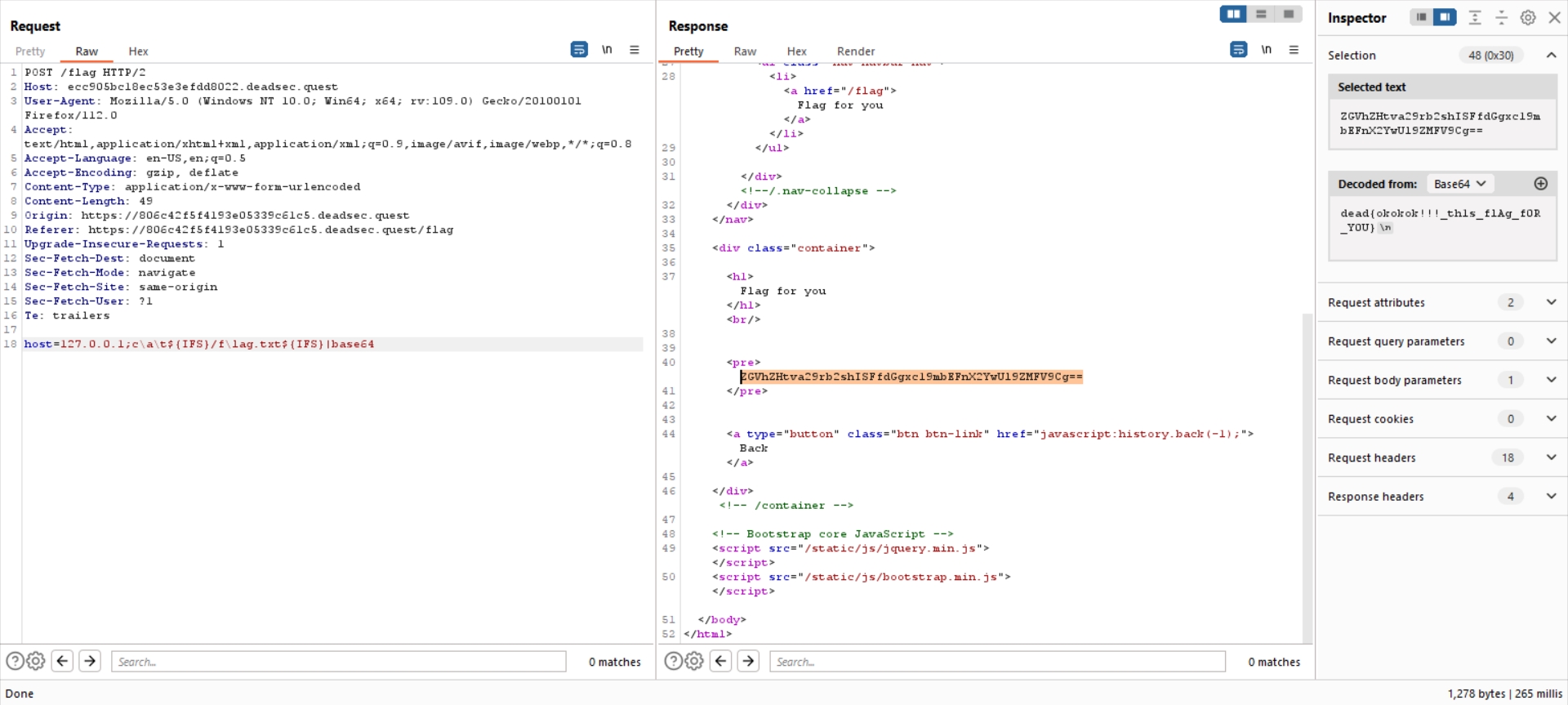1568x705 pixels.
Task: Switch Response view to Hex tab
Action: point(796,51)
